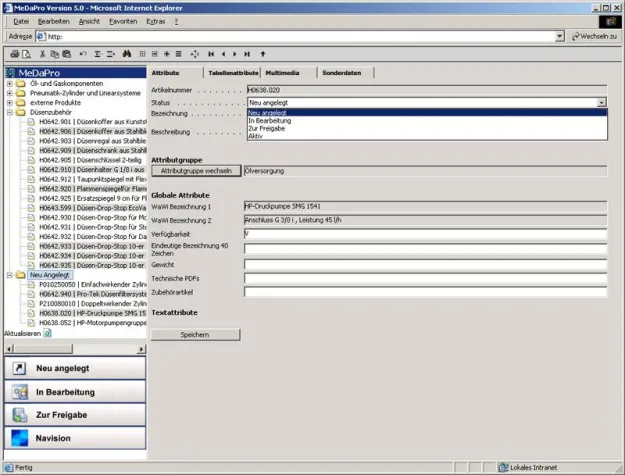
Task: Choose 'Aktiv' in the status dropdown list
Action: [255, 135]
